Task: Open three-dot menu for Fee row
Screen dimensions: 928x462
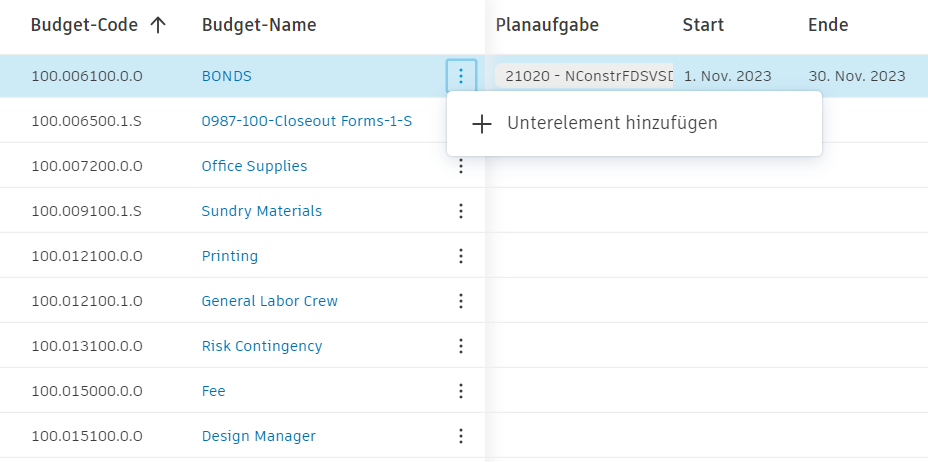Action: click(x=461, y=391)
